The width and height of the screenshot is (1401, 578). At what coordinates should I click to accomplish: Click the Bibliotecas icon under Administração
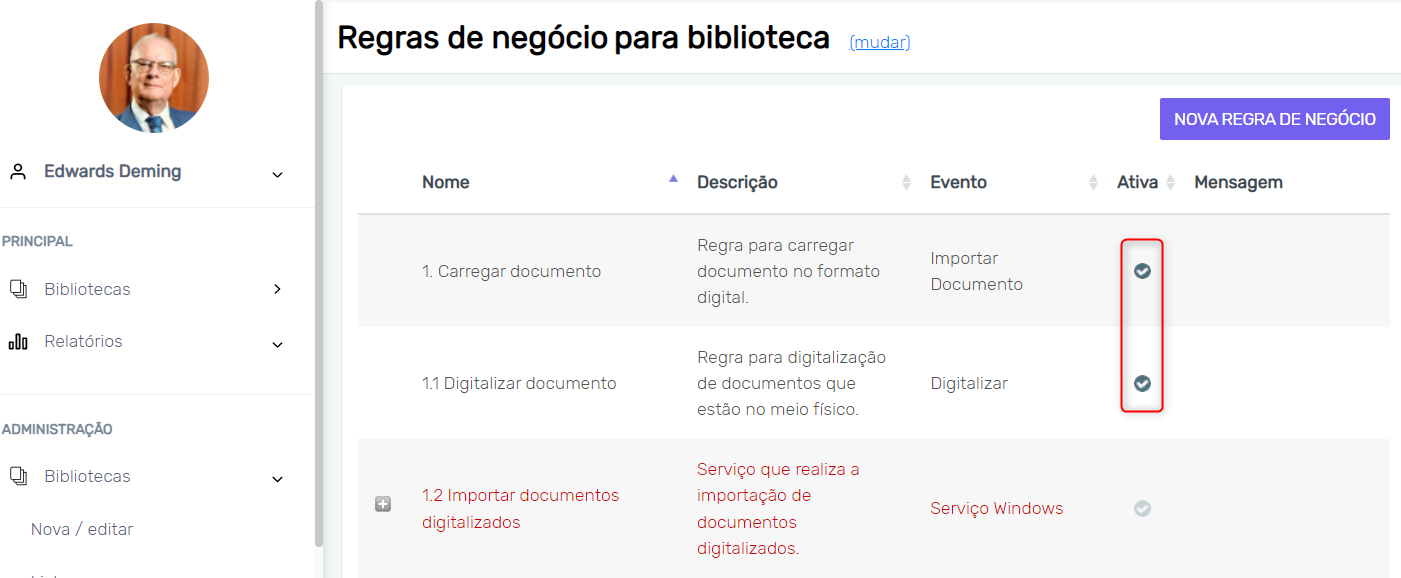(18, 477)
